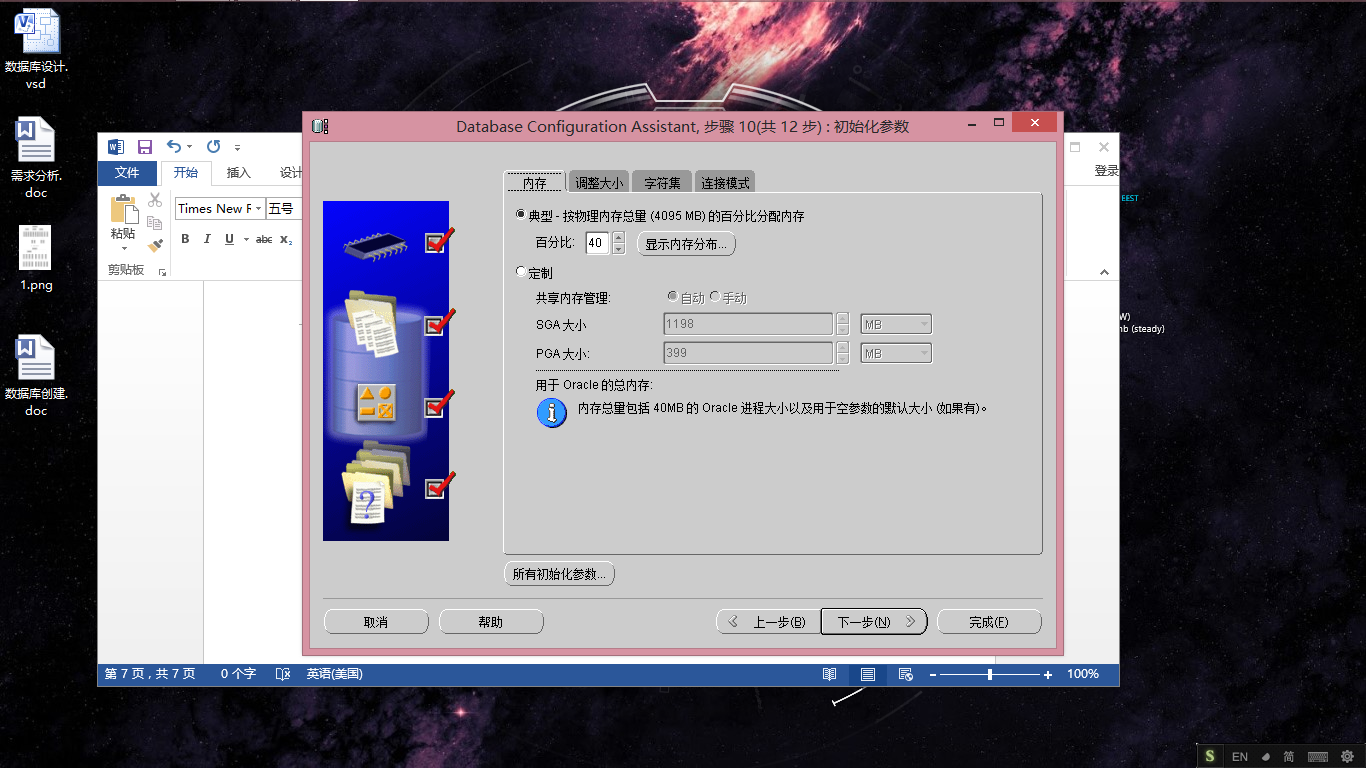Click the 取消 button
1366x768 pixels.
tap(376, 622)
